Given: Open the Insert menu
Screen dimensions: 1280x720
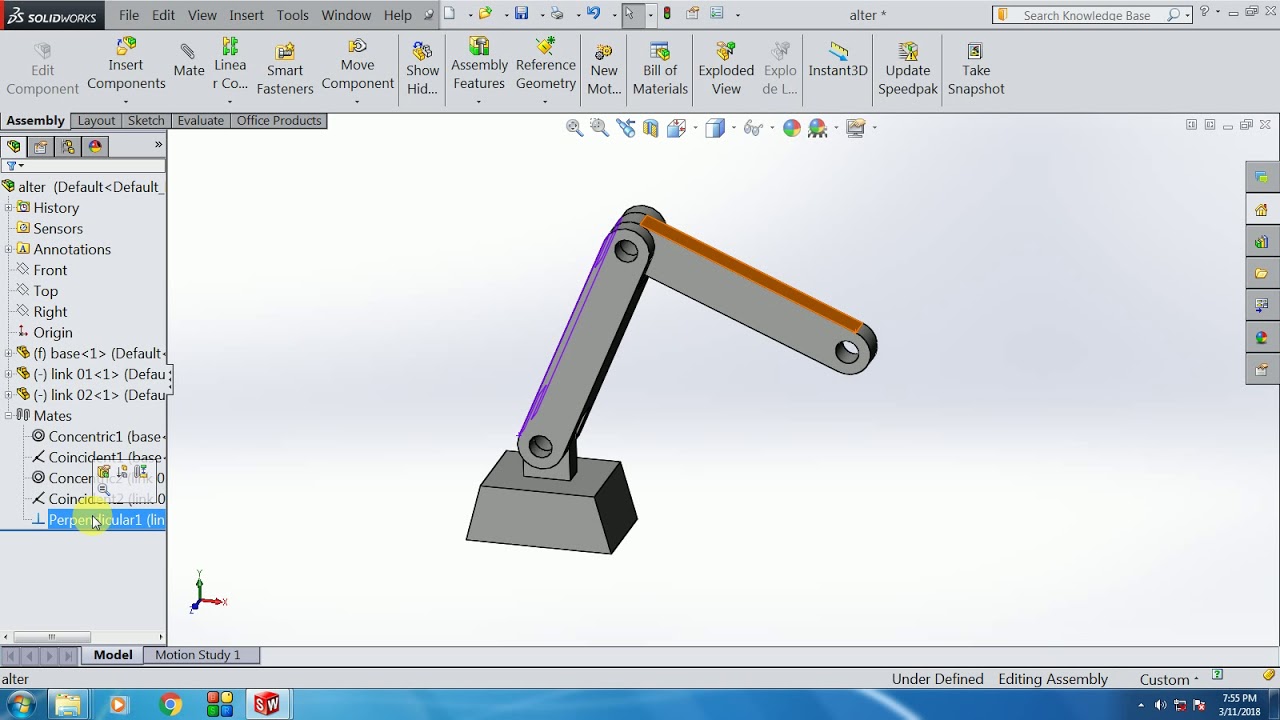Looking at the screenshot, I should (246, 15).
